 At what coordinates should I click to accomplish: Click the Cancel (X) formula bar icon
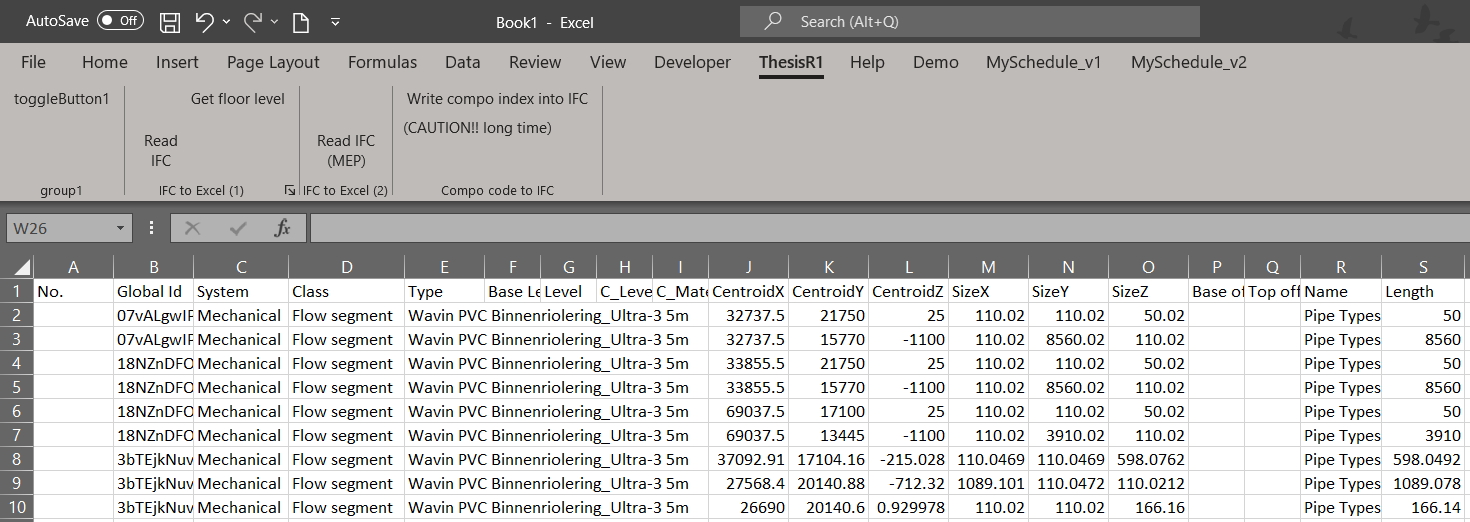(x=192, y=228)
